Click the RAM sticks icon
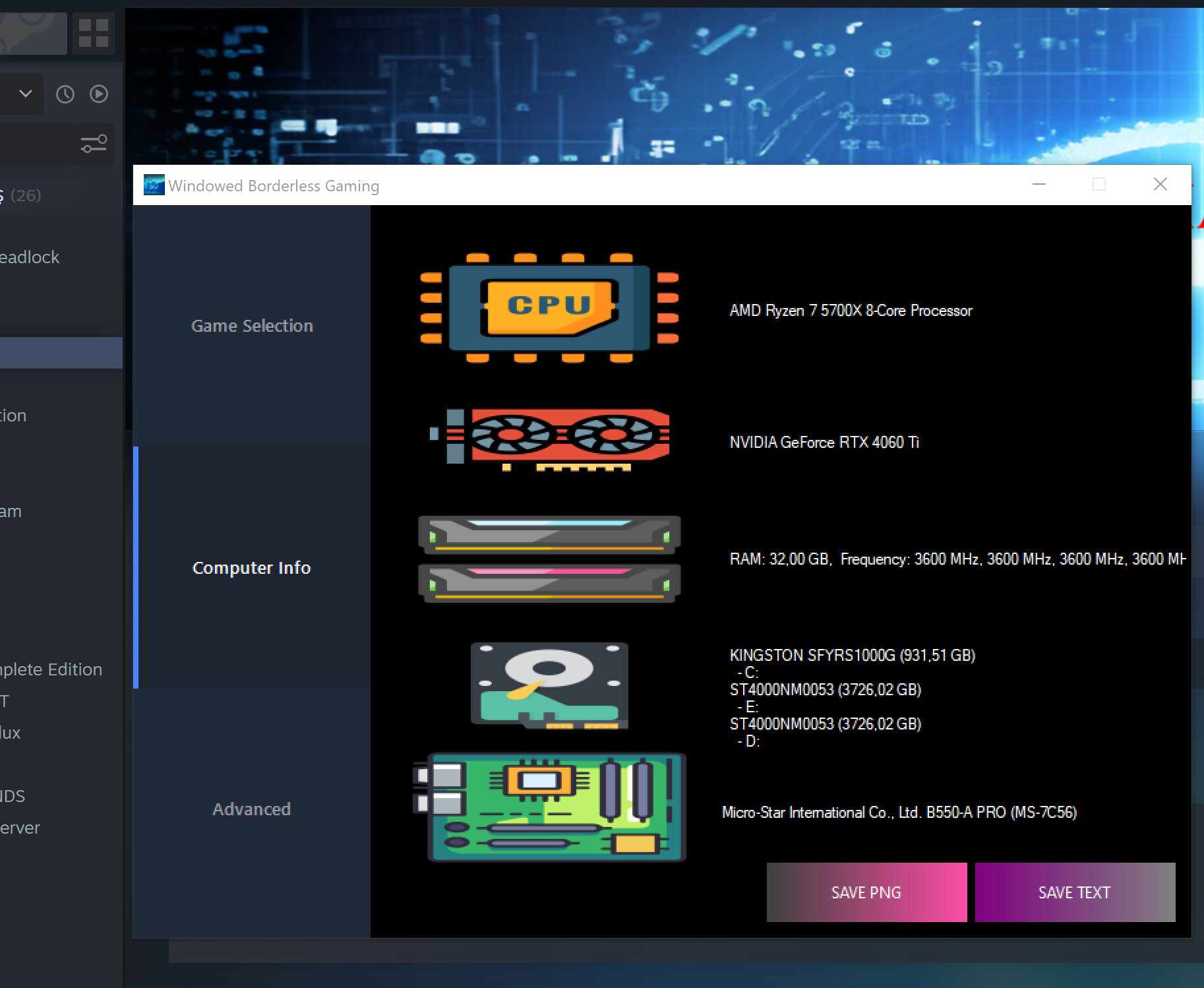 tap(549, 559)
